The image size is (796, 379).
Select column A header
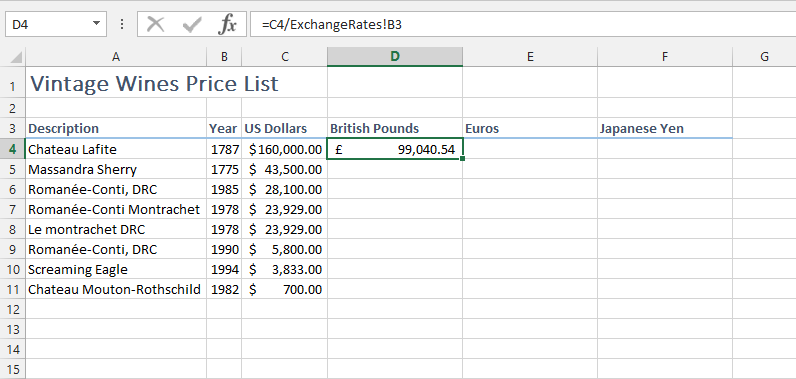[x=116, y=57]
